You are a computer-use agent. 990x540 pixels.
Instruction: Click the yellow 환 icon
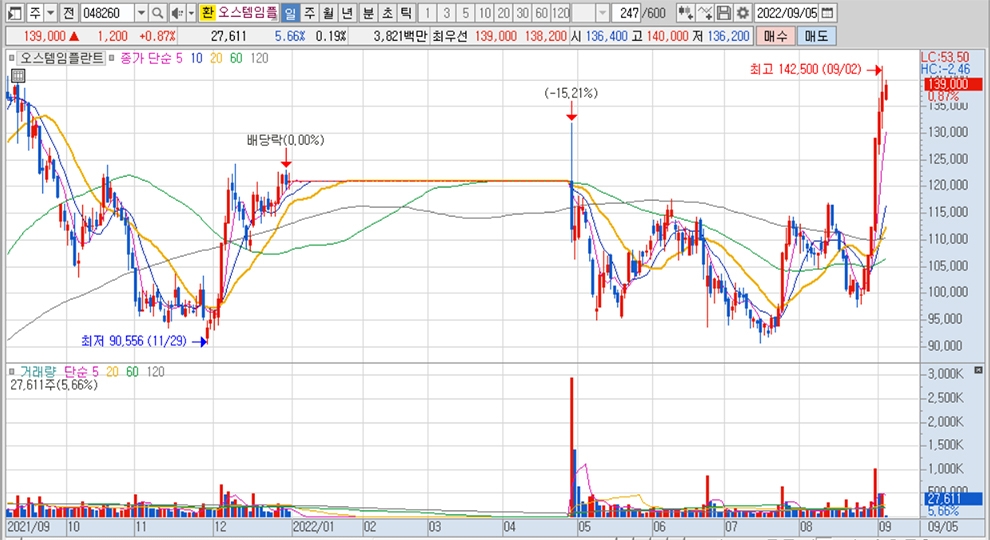207,13
